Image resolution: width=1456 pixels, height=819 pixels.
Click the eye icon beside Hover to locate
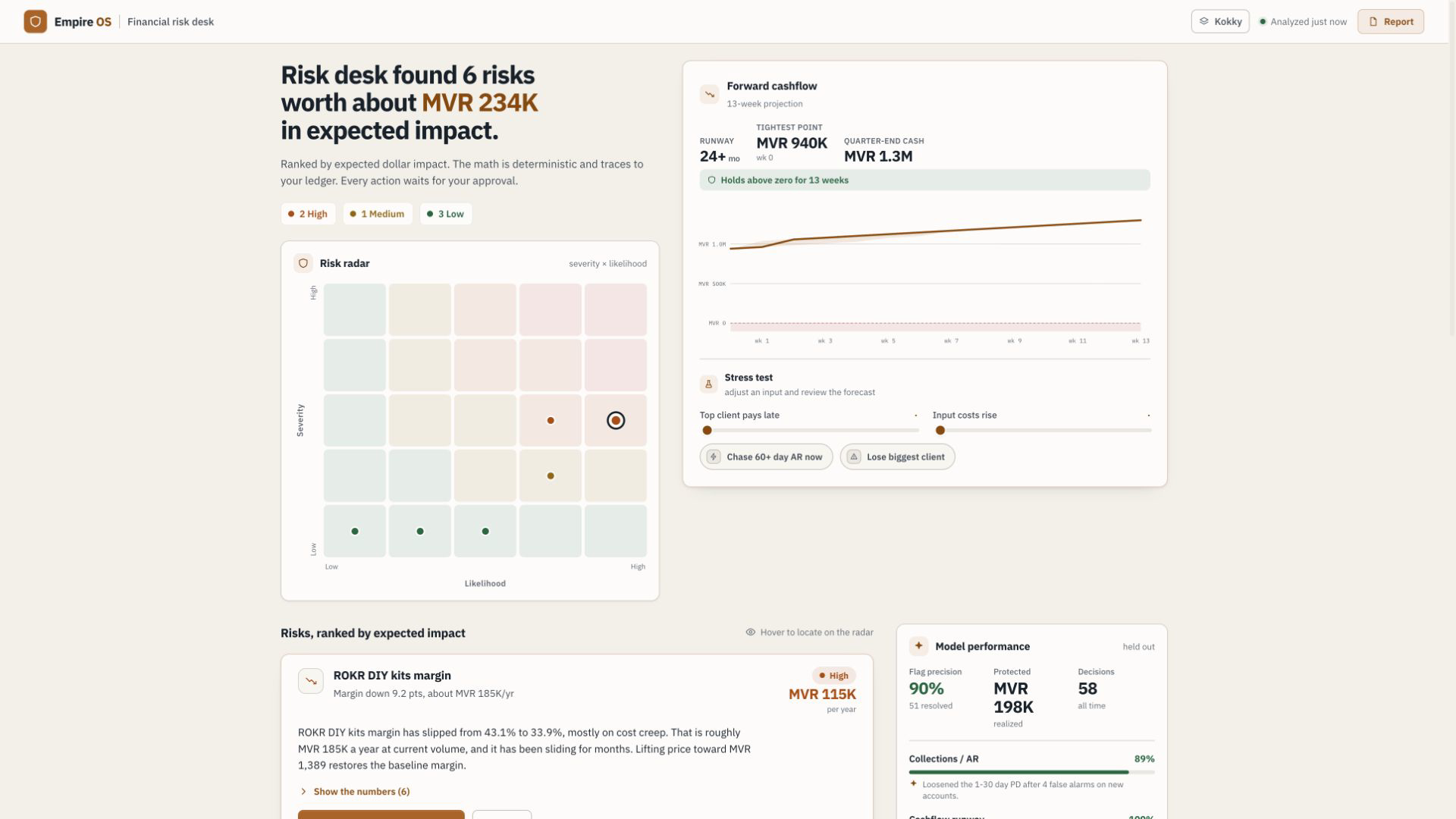[750, 632]
